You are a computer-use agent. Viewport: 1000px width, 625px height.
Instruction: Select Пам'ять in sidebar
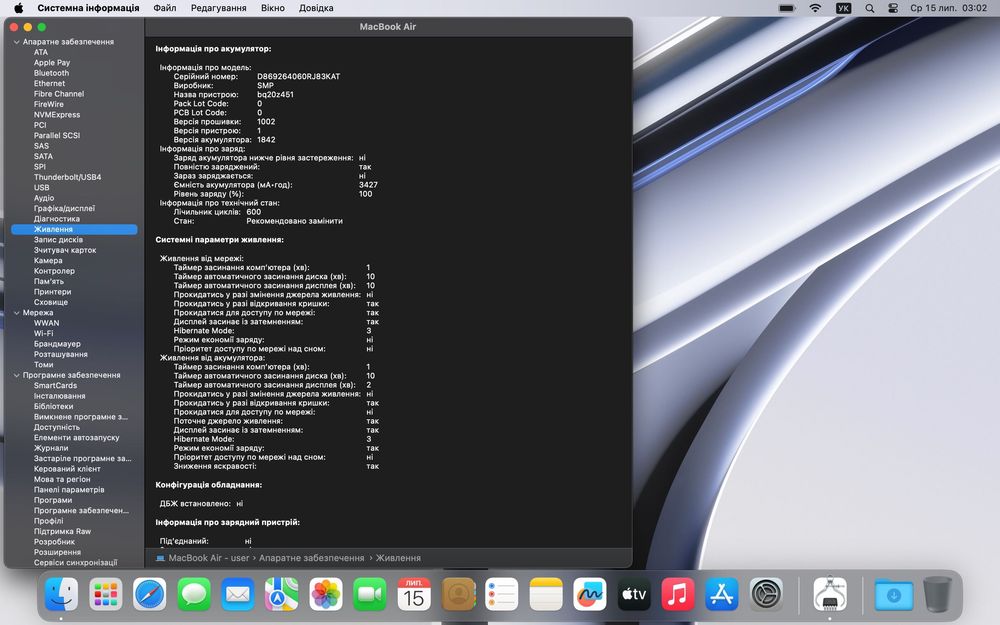pos(49,281)
